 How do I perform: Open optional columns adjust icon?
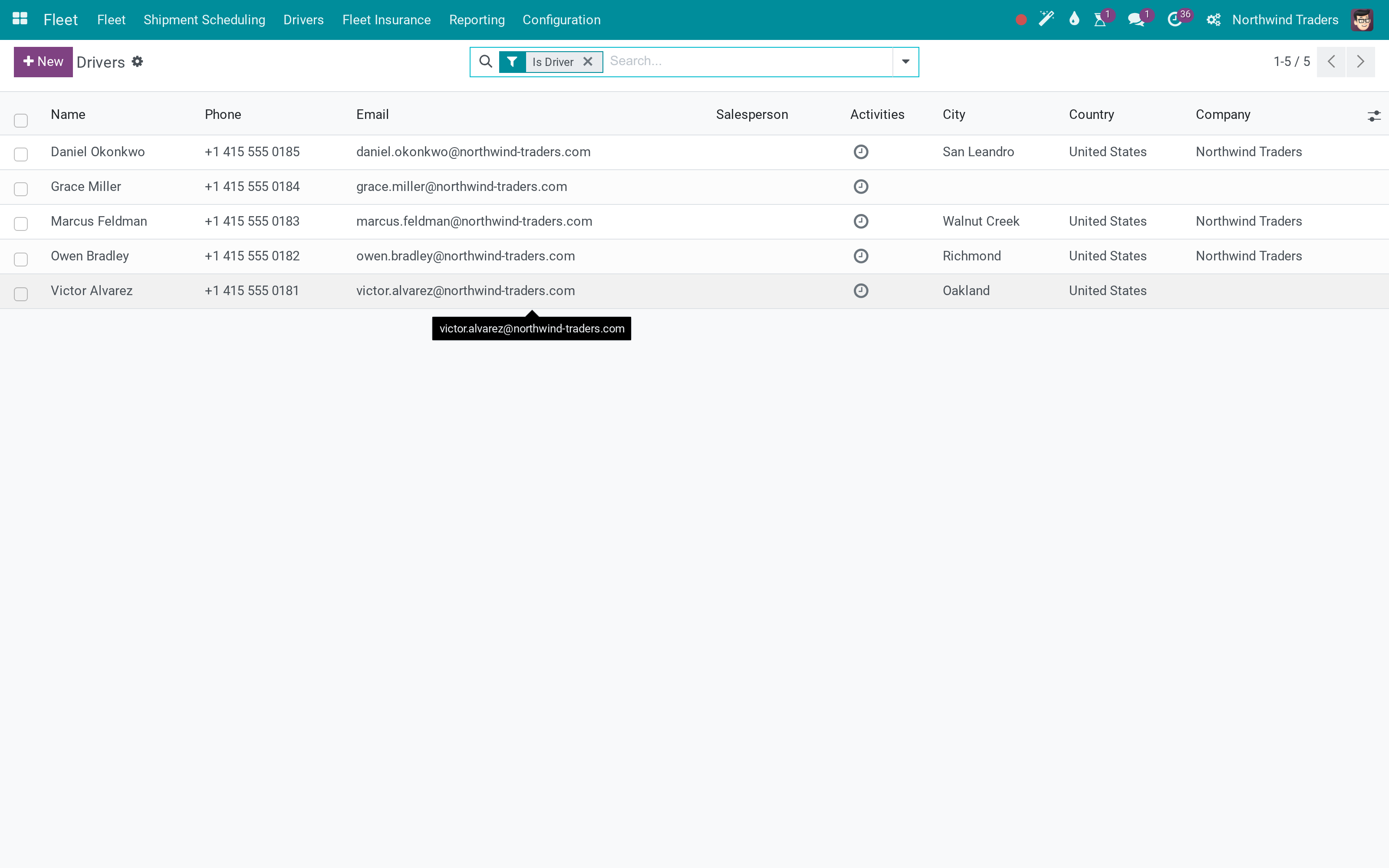click(x=1373, y=116)
